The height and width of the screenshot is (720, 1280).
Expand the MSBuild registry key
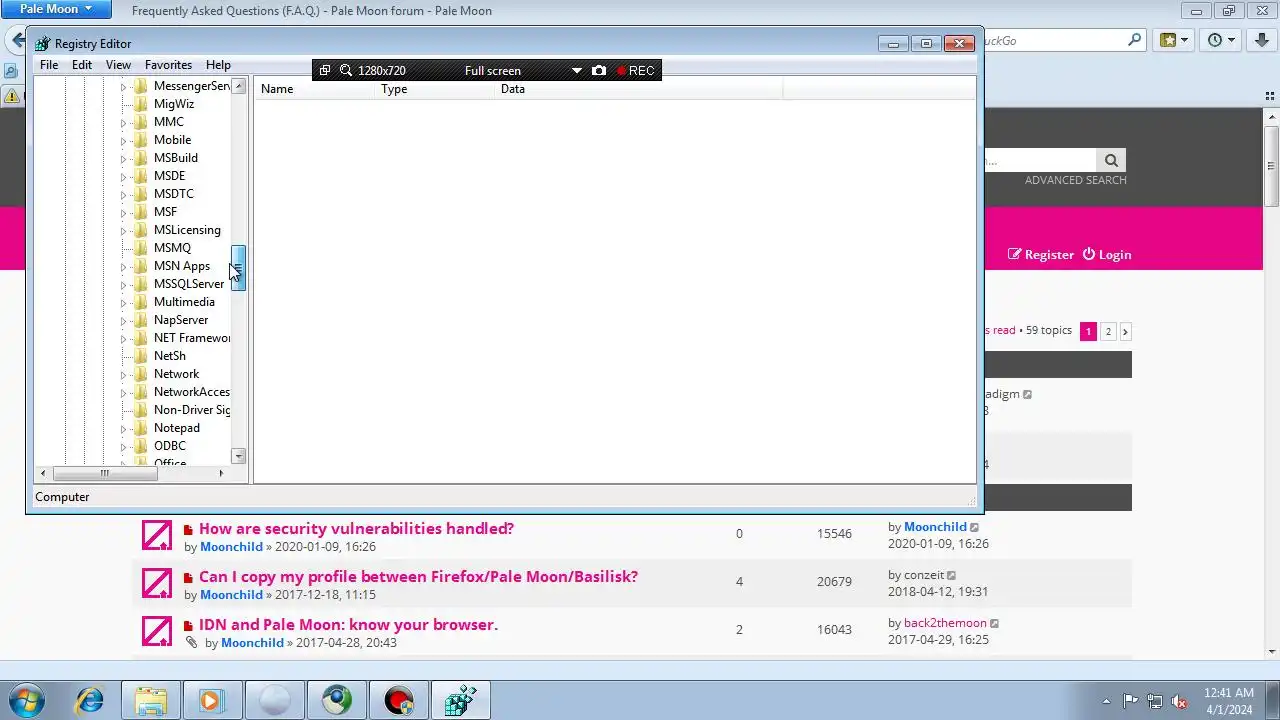[x=124, y=158]
